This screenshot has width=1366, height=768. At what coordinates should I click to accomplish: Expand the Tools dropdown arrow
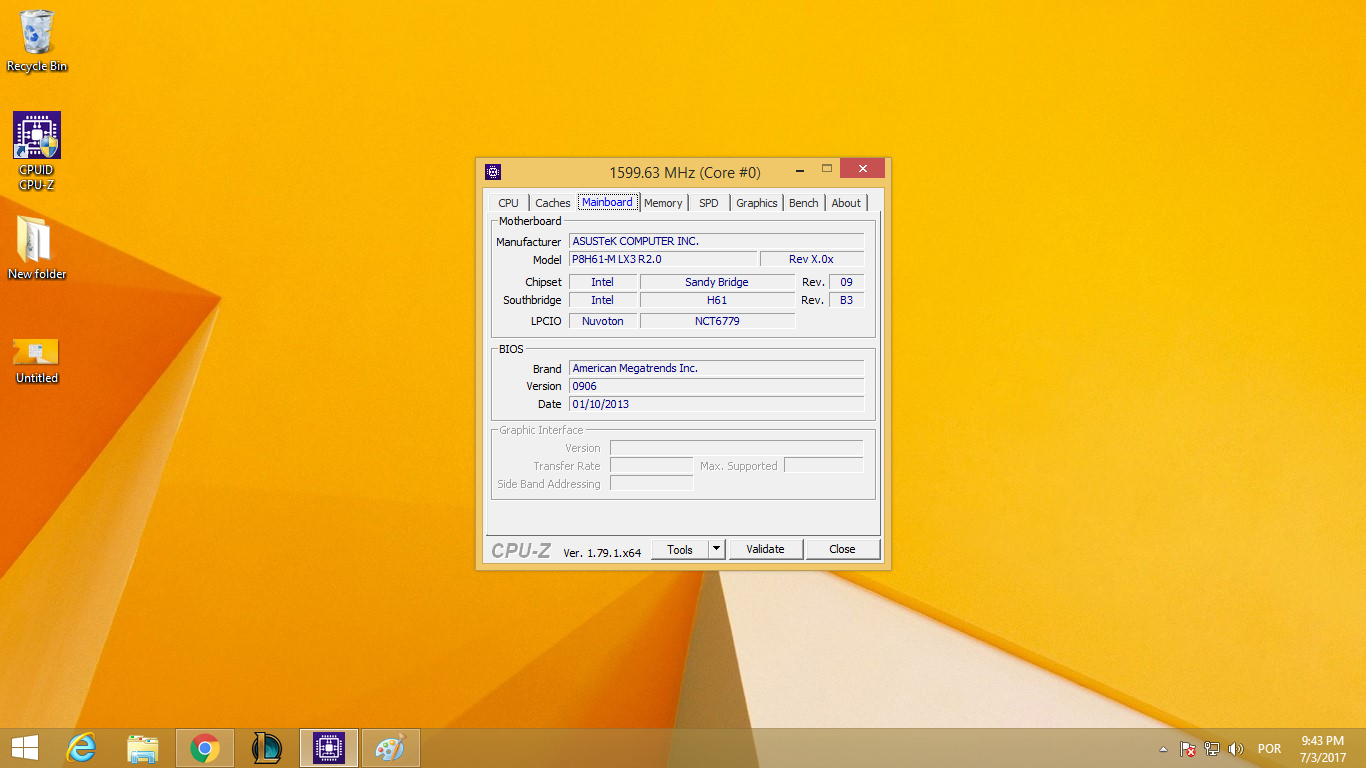click(716, 549)
